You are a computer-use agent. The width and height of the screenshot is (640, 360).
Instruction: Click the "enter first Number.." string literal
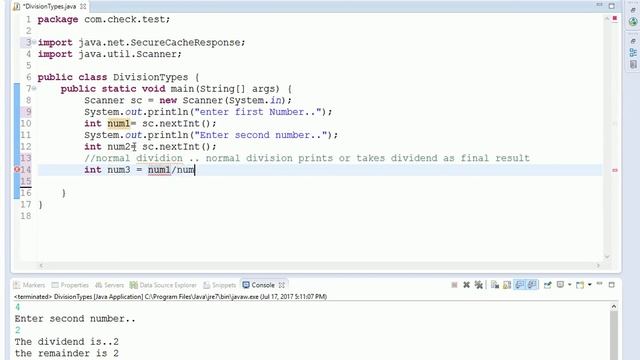257,112
